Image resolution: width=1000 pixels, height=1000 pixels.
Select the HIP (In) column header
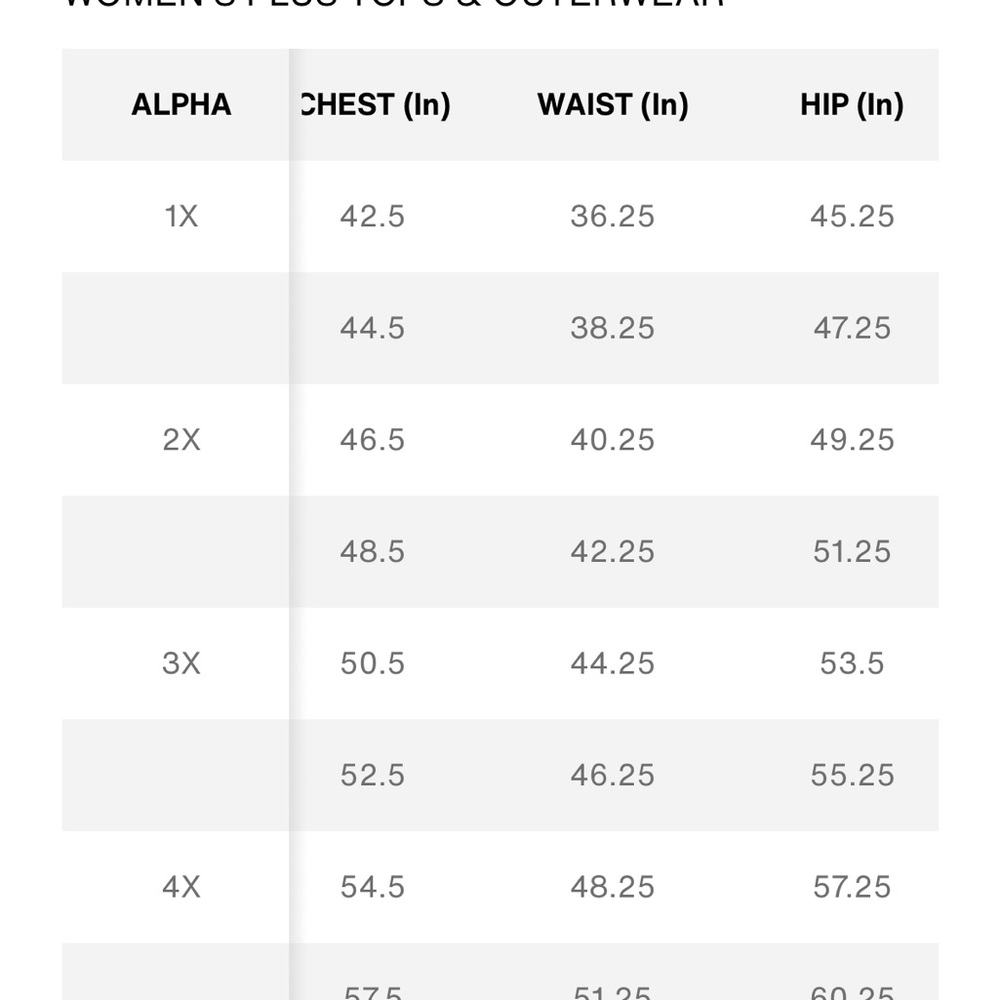pos(852,105)
